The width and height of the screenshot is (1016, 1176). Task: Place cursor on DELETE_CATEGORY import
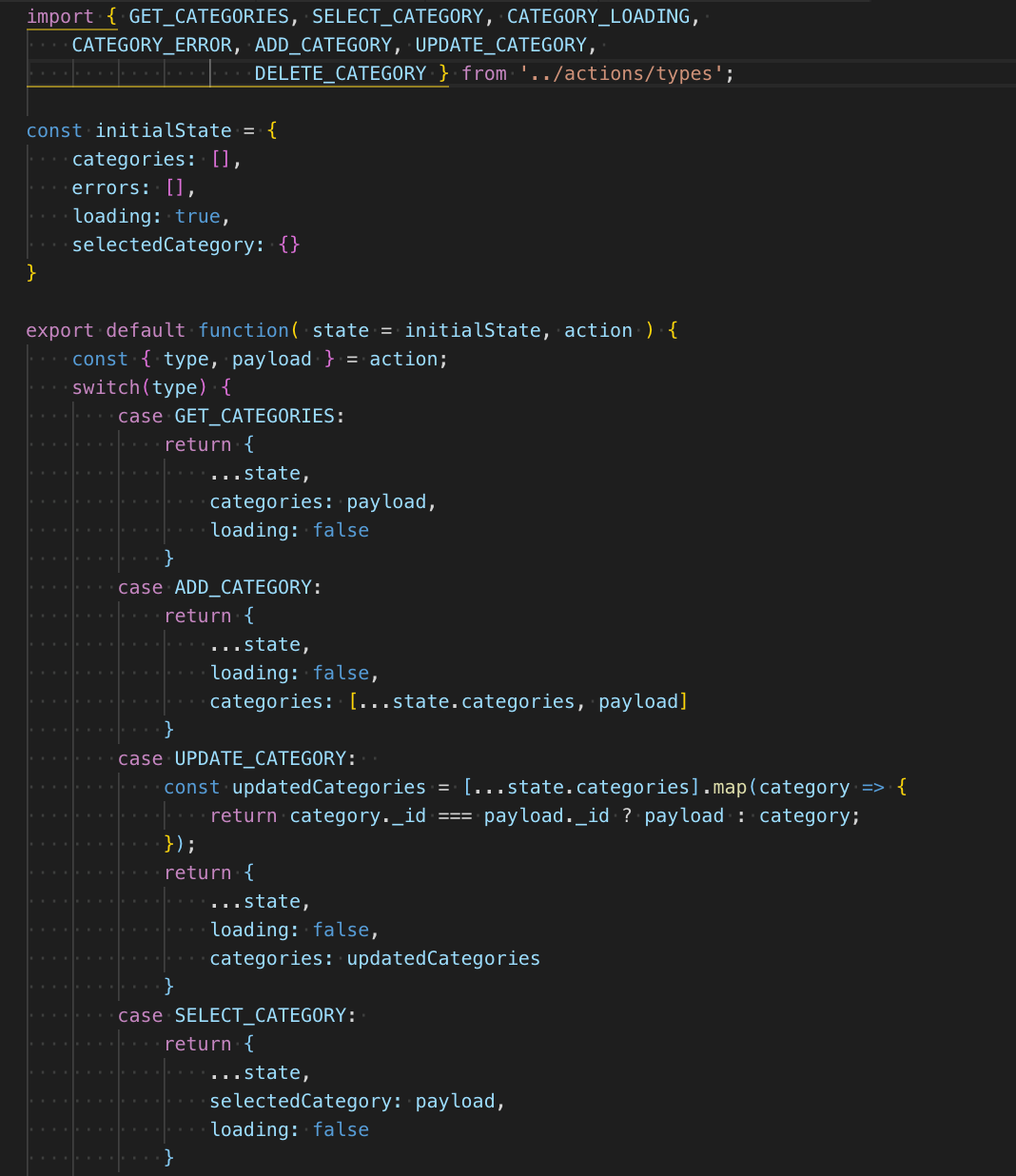tap(341, 73)
